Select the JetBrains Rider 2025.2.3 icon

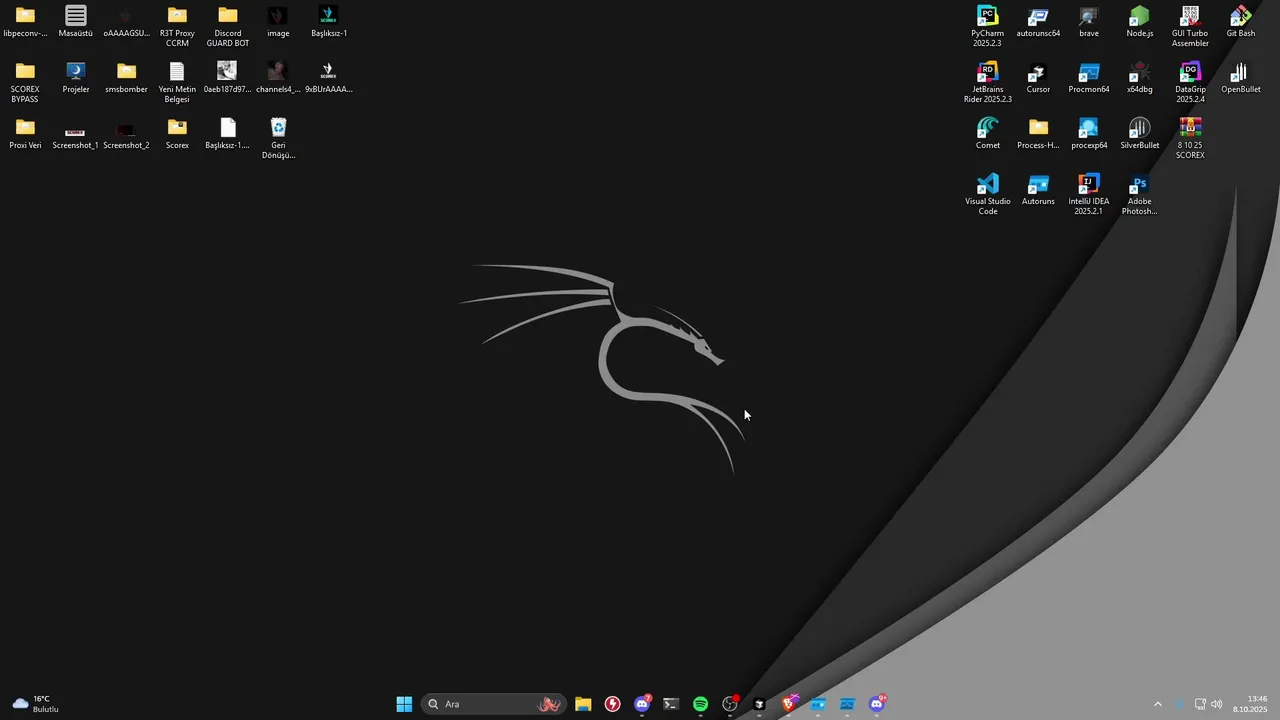click(987, 82)
